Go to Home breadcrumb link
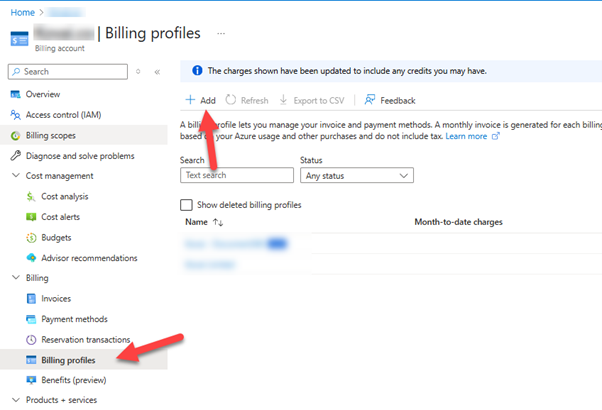This screenshot has width=602, height=410. pyautogui.click(x=22, y=10)
